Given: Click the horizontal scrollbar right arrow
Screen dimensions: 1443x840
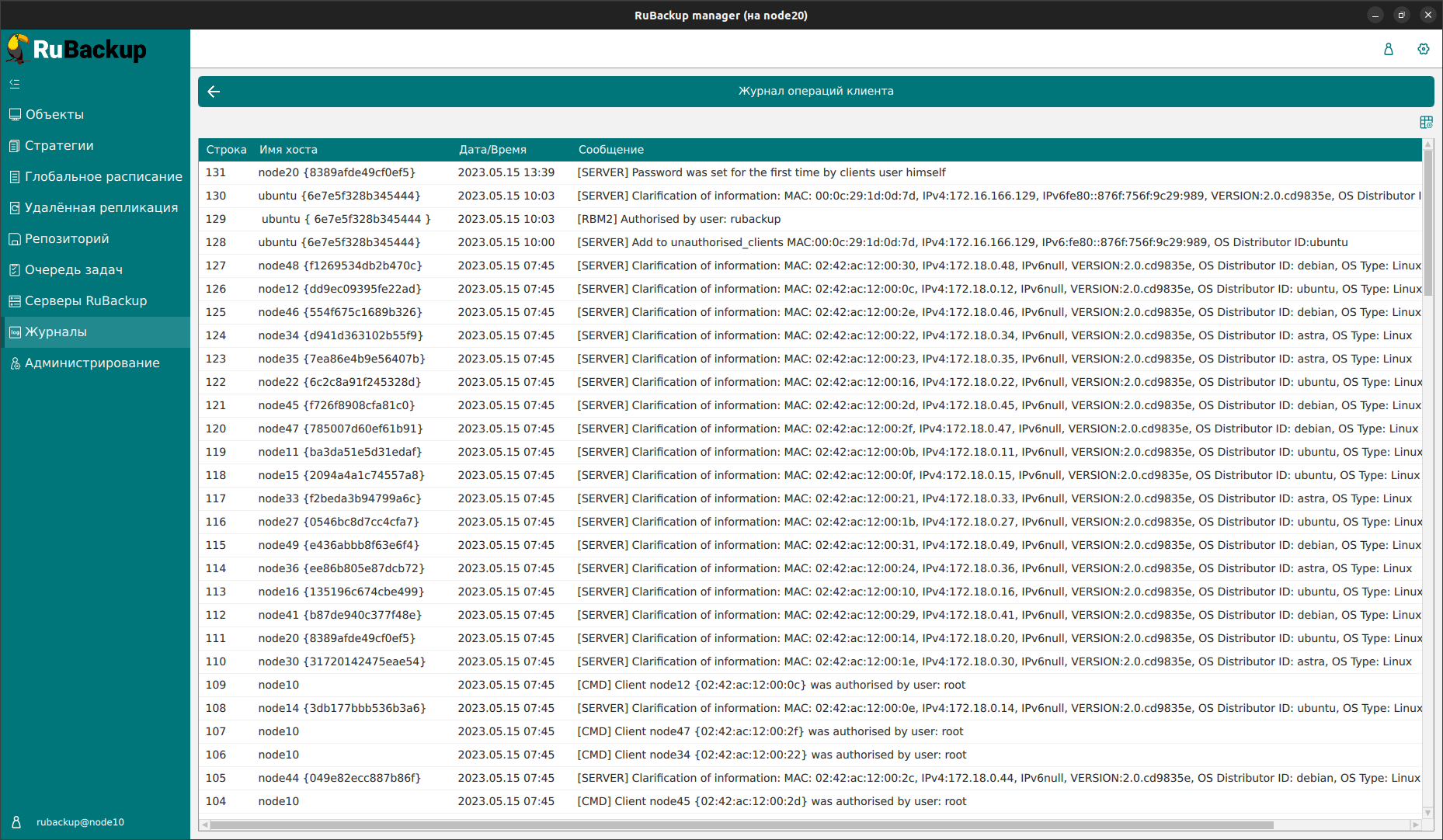Looking at the screenshot, I should (1416, 824).
